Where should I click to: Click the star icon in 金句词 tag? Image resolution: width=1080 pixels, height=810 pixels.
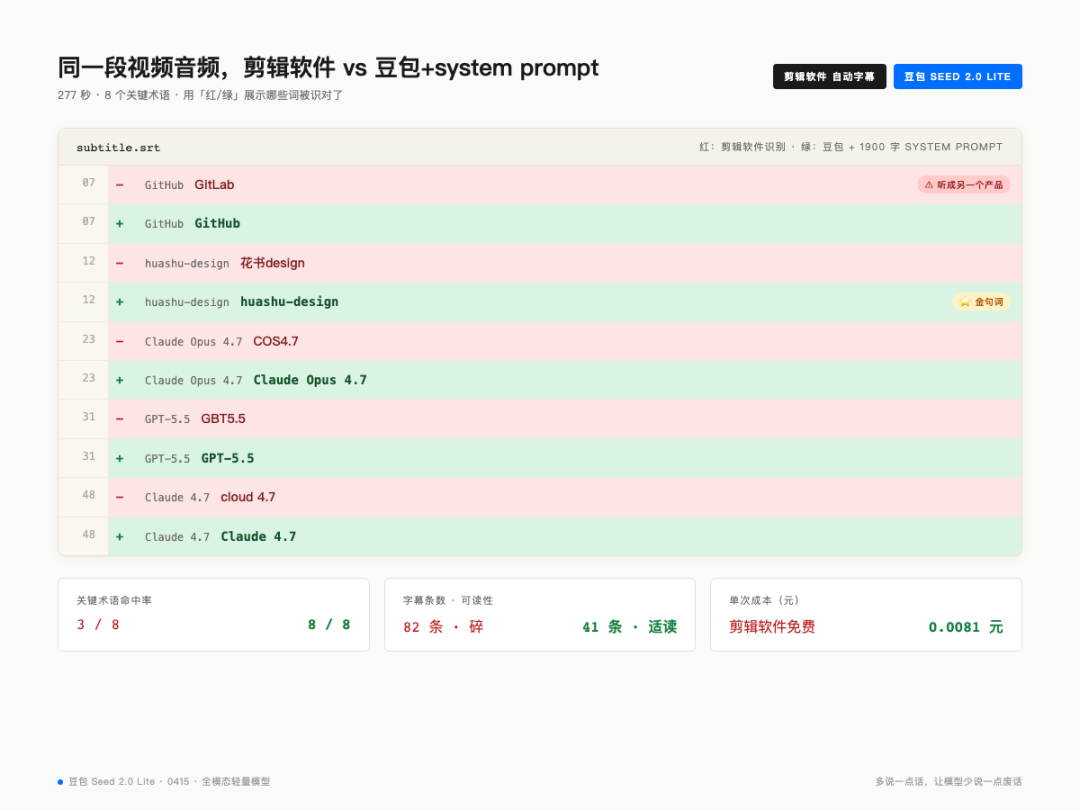(965, 302)
